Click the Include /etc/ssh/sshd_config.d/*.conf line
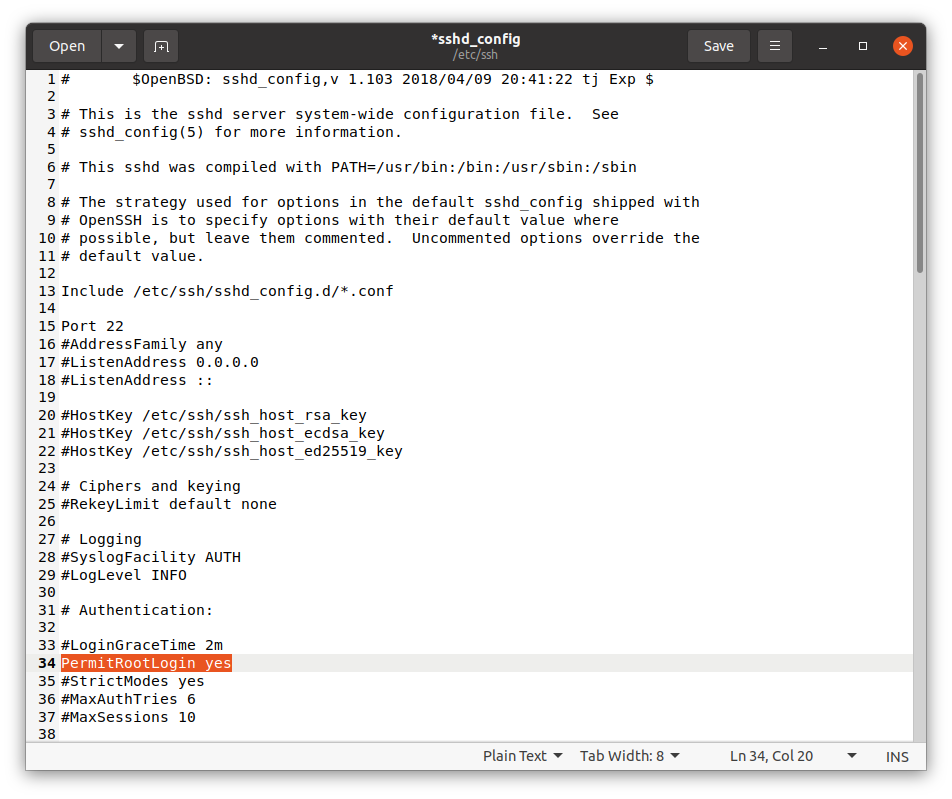Screen dimensions: 952x799 pyautogui.click(x=227, y=291)
